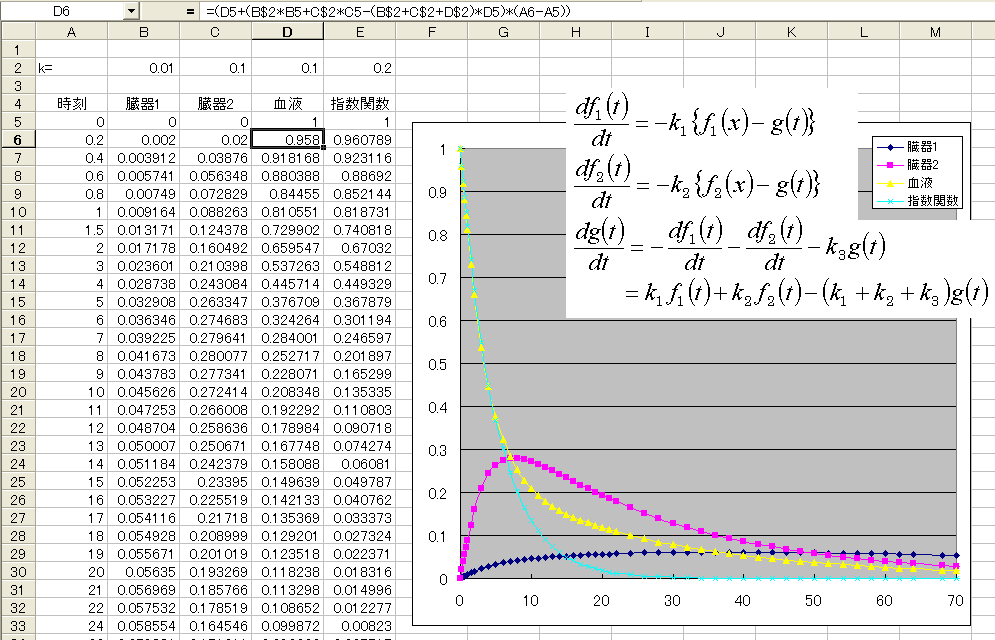Select row 18 header
This screenshot has height=640, width=995.
tap(18, 356)
